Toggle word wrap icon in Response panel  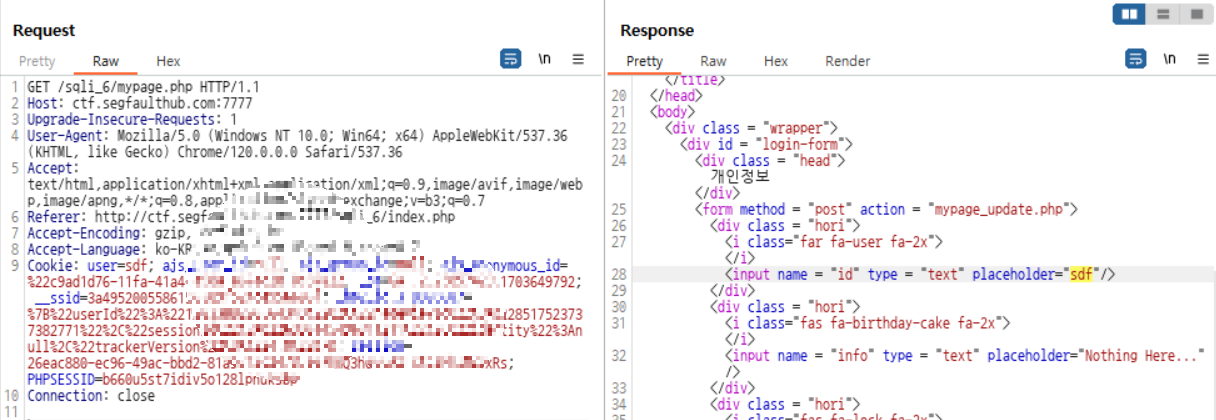pos(1136,59)
